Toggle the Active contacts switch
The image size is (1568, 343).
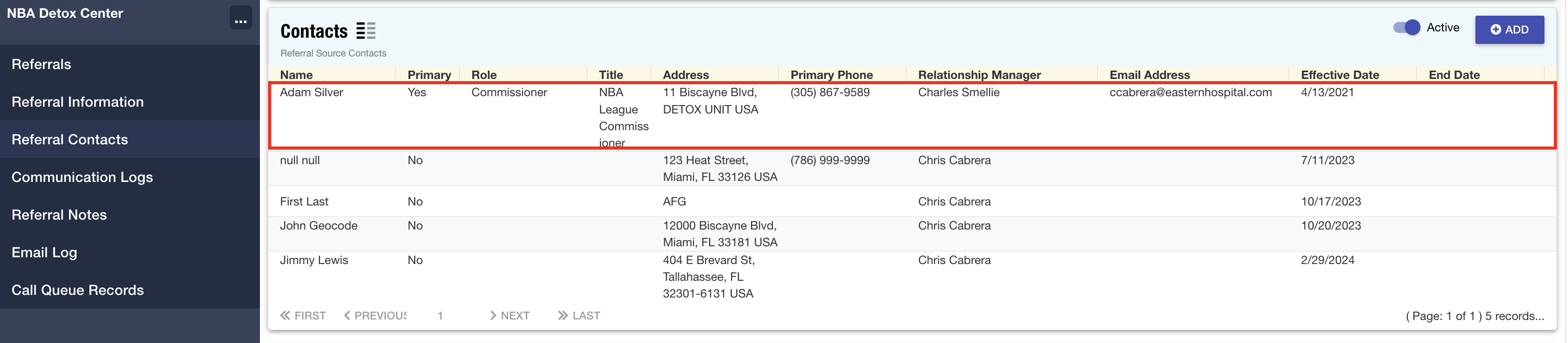point(1406,28)
